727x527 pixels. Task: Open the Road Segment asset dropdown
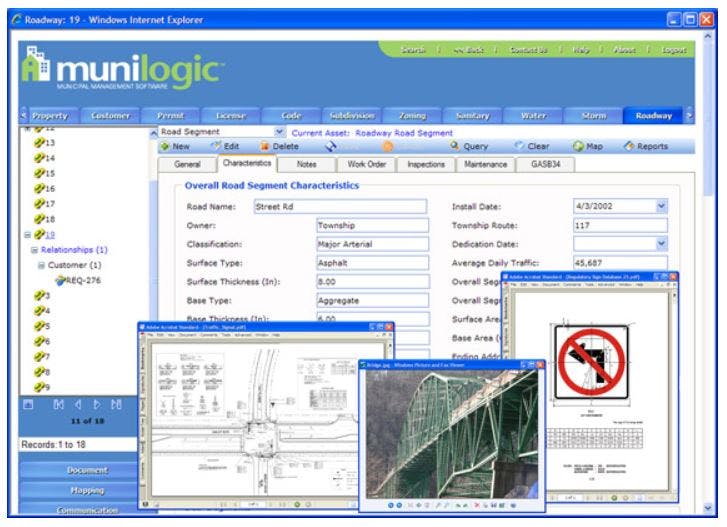280,132
